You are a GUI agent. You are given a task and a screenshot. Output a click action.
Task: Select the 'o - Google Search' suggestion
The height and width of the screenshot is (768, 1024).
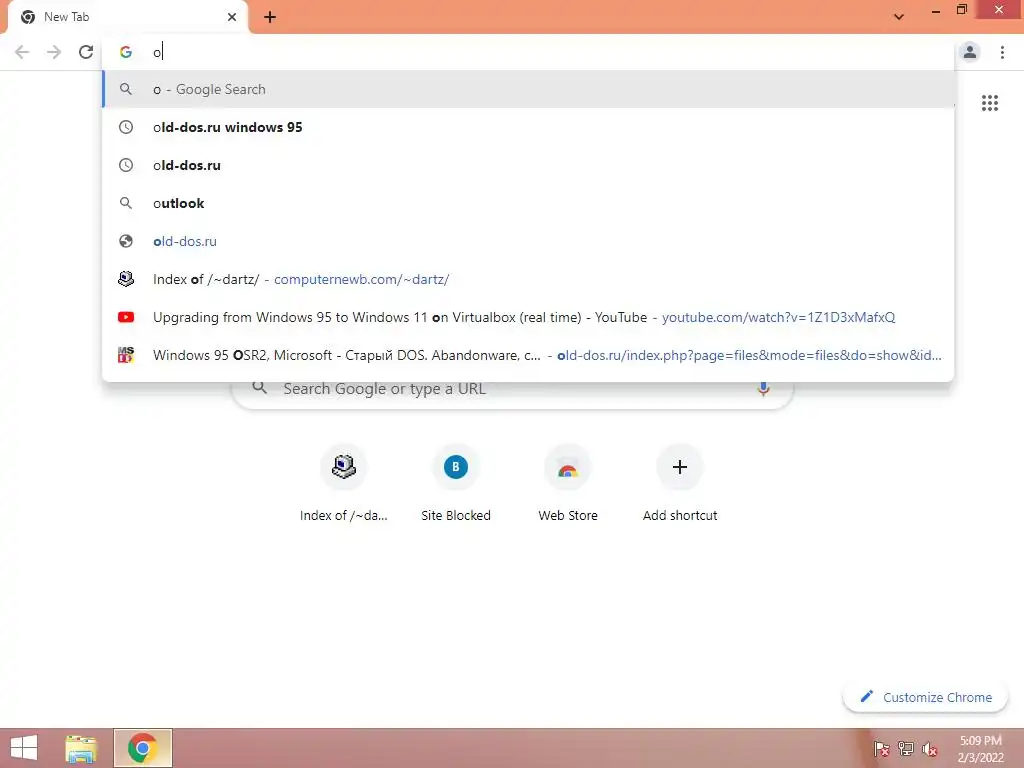528,89
